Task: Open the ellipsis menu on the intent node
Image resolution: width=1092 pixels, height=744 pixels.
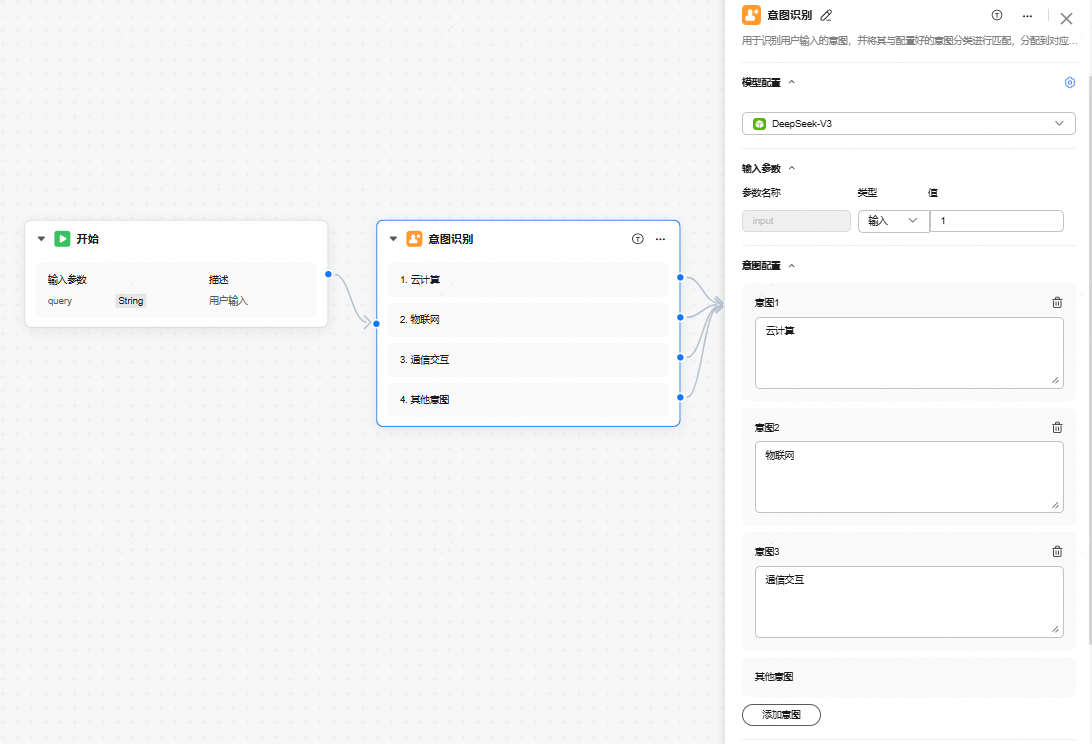Action: click(x=660, y=239)
